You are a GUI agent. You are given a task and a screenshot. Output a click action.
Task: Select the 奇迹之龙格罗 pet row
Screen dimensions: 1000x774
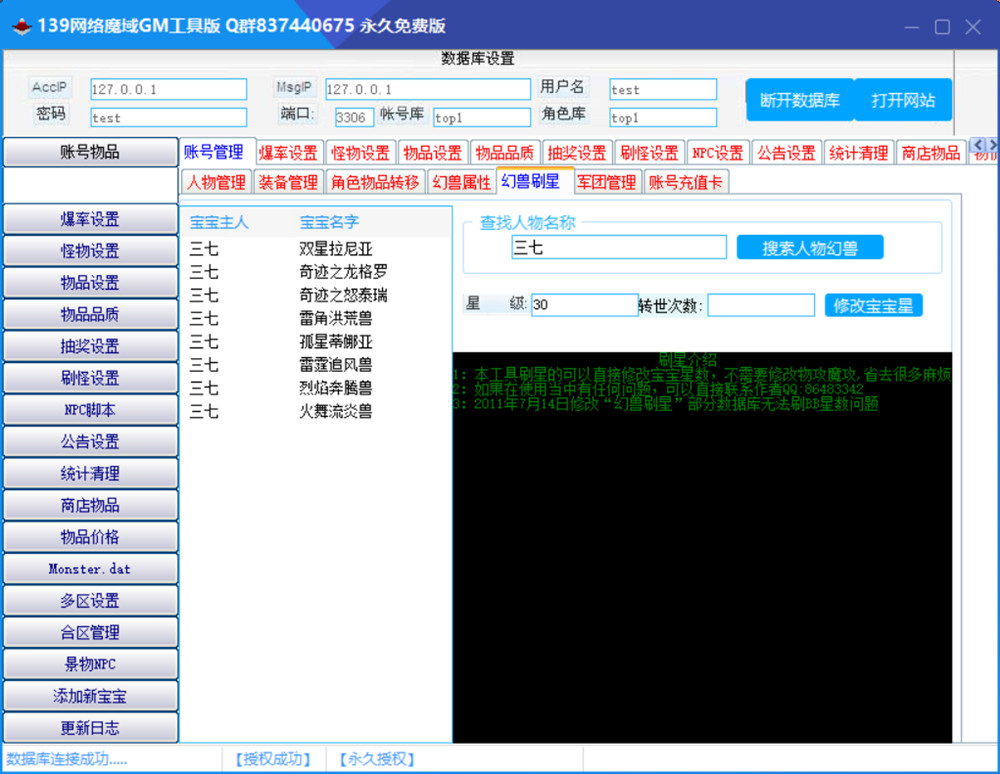tap(343, 272)
